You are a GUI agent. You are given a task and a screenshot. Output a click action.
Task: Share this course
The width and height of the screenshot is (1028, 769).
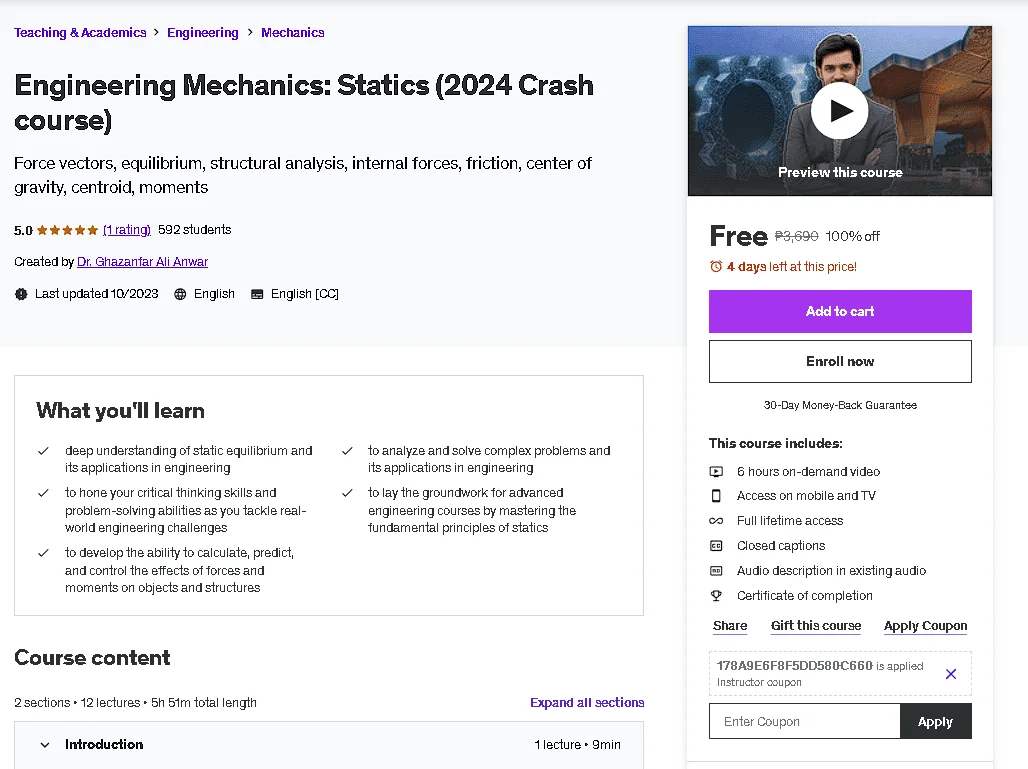730,625
